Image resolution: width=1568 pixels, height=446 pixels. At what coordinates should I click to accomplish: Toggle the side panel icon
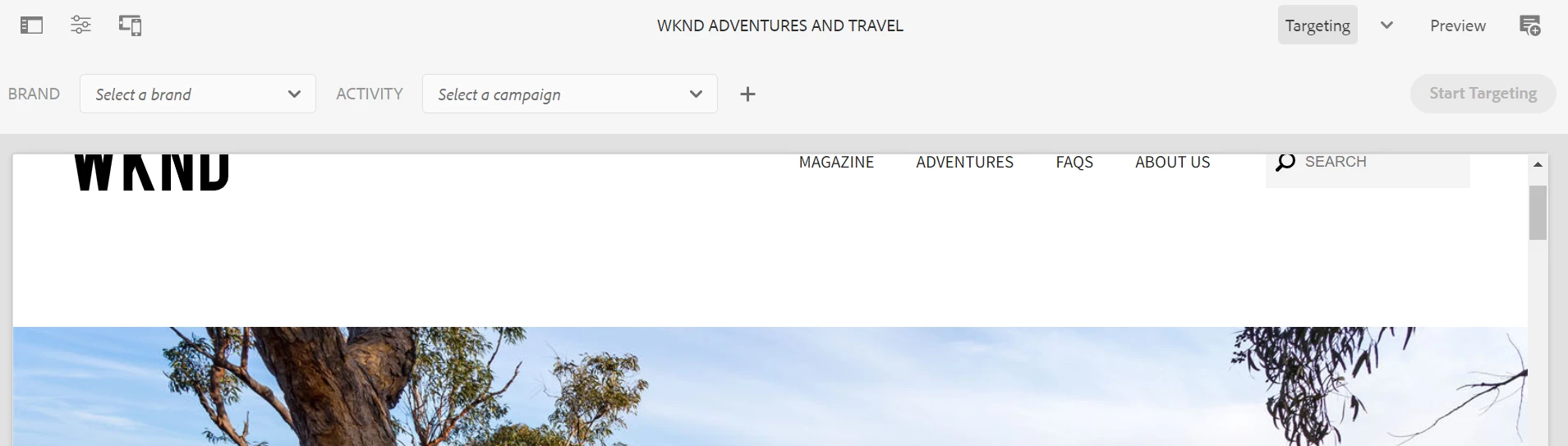(x=31, y=25)
